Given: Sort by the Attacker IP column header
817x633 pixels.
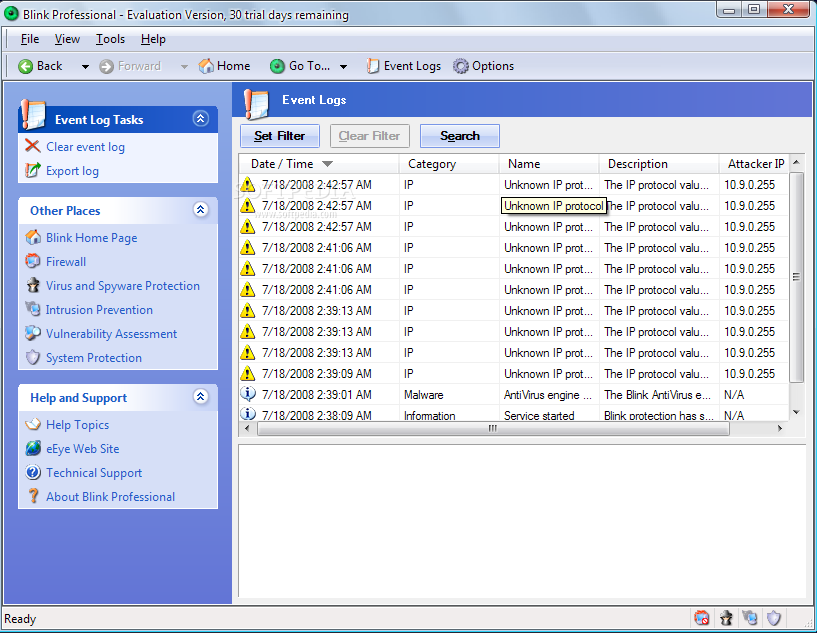Looking at the screenshot, I should point(754,164).
